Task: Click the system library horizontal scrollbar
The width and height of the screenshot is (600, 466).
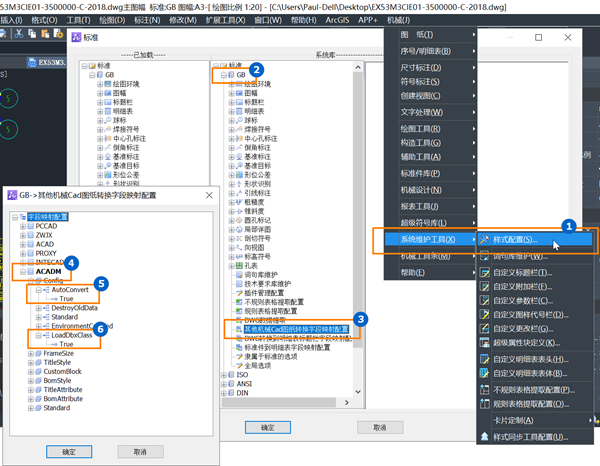Action: tap(279, 402)
